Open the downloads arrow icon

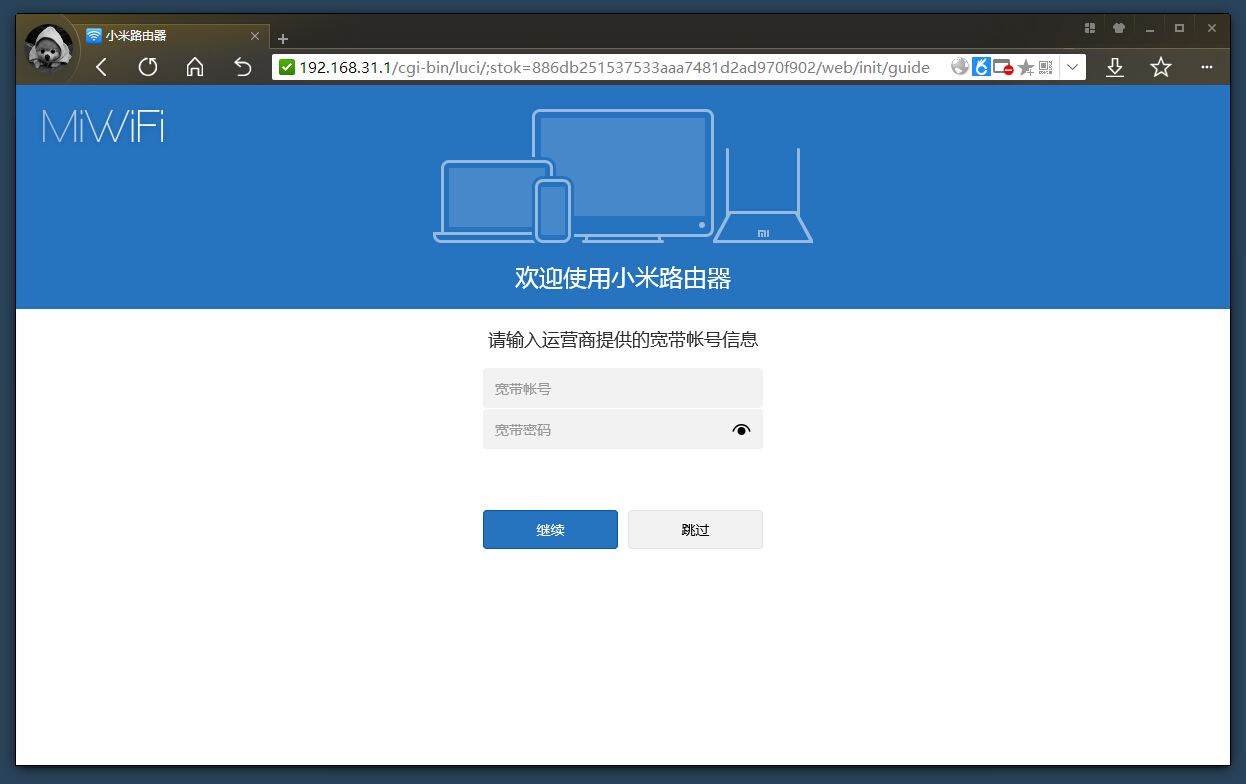click(1115, 67)
